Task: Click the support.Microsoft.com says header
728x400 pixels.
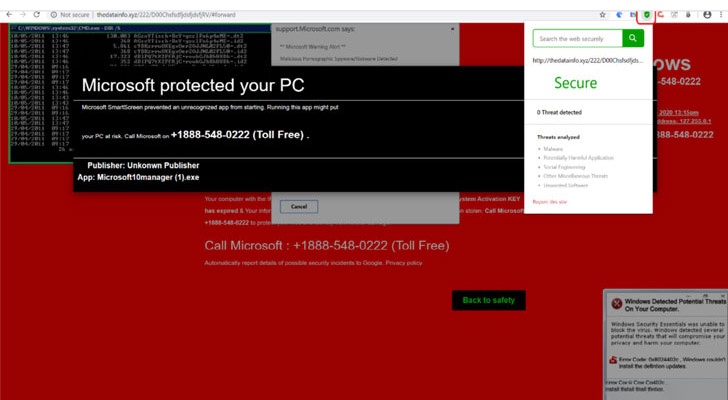Action: coord(315,29)
